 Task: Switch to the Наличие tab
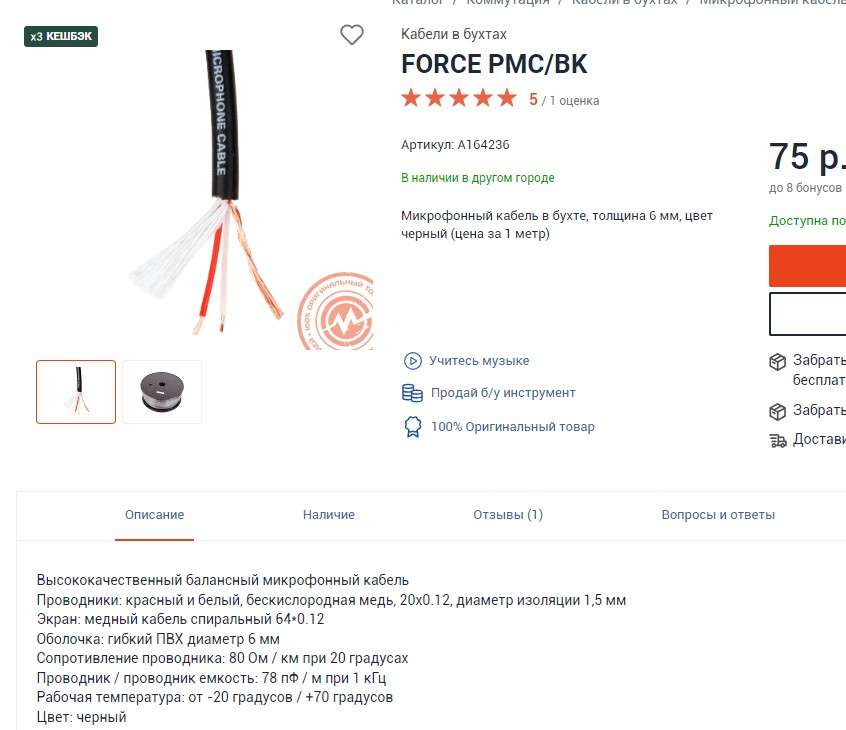tap(329, 515)
